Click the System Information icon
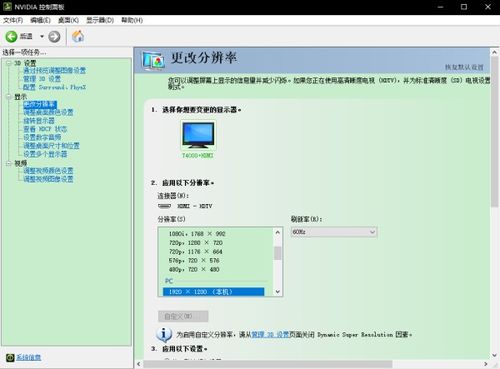The height and width of the screenshot is (369, 500). coord(10,357)
